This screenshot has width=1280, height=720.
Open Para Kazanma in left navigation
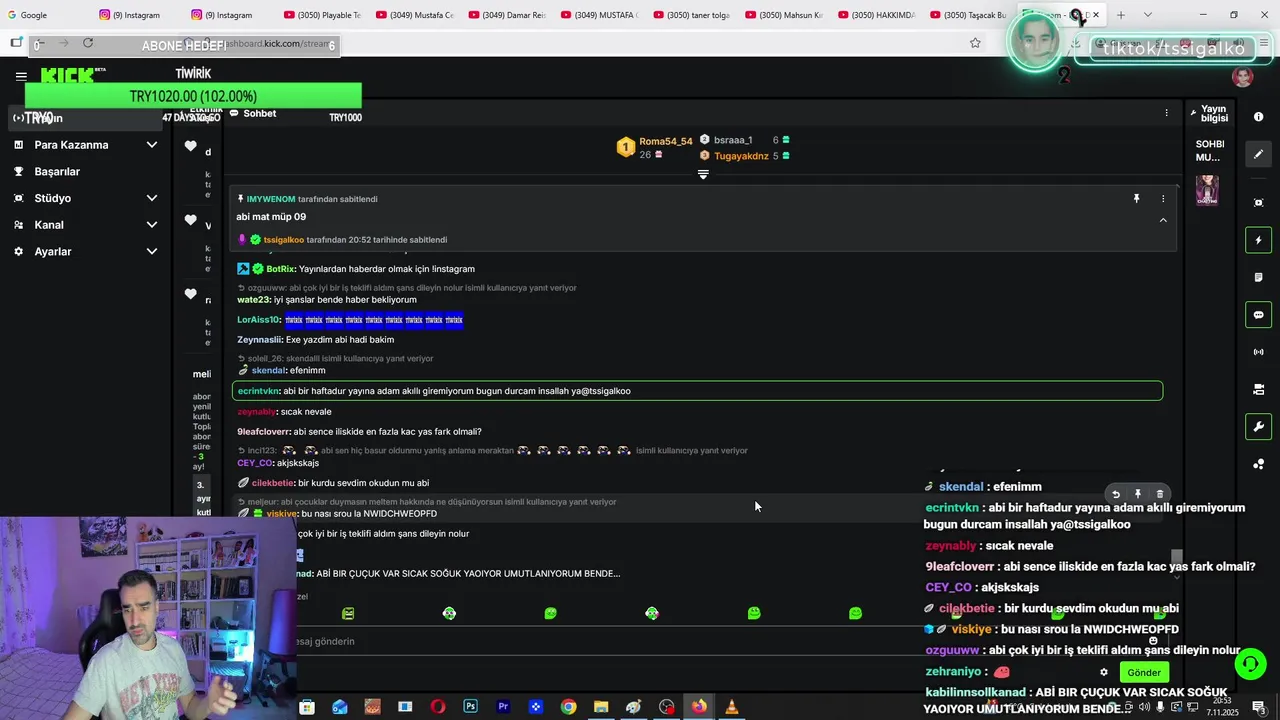tap(71, 145)
